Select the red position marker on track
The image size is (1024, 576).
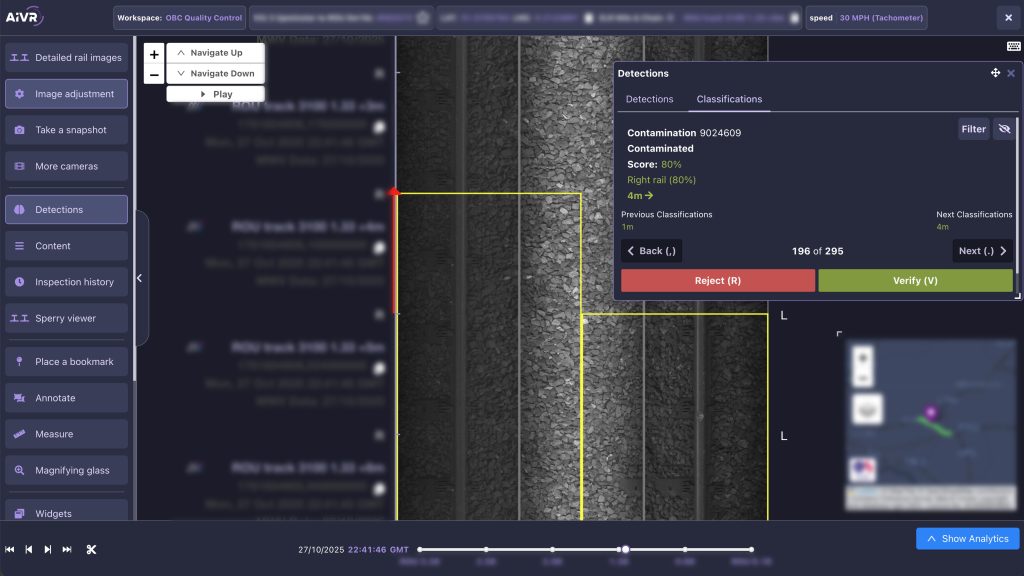point(394,192)
